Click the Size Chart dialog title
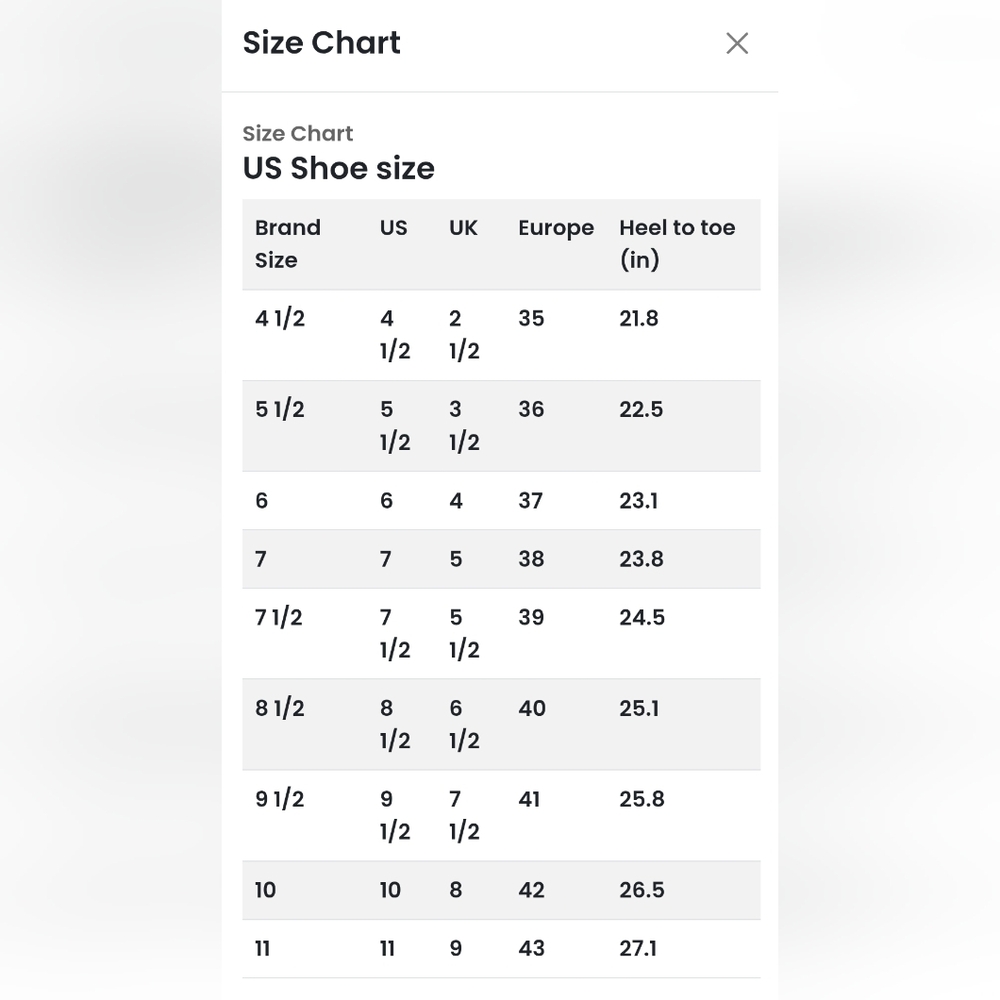The width and height of the screenshot is (1000, 1000). tap(321, 43)
